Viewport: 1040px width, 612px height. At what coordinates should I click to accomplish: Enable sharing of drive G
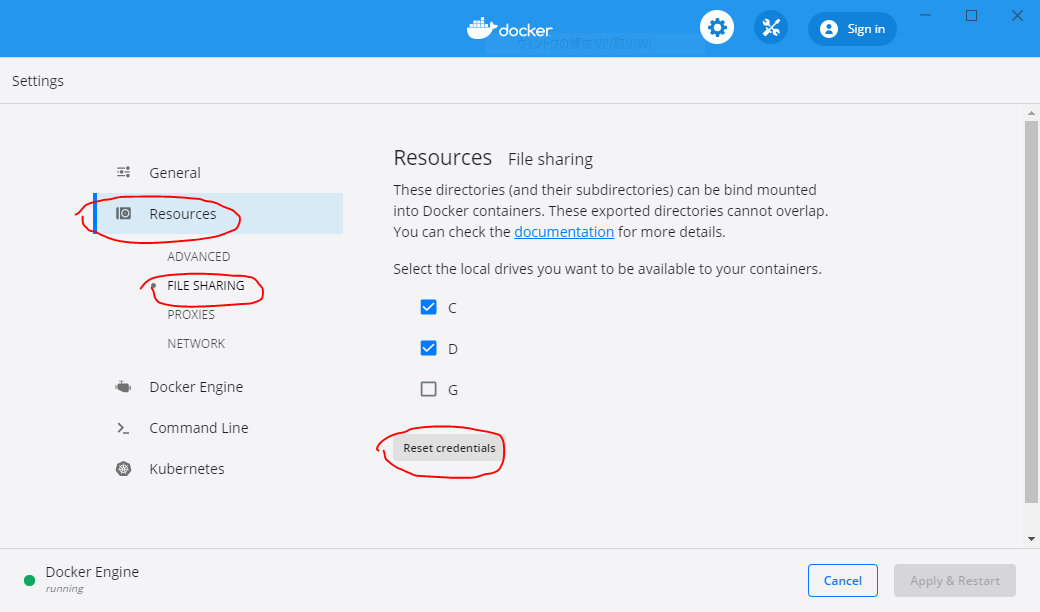(429, 389)
